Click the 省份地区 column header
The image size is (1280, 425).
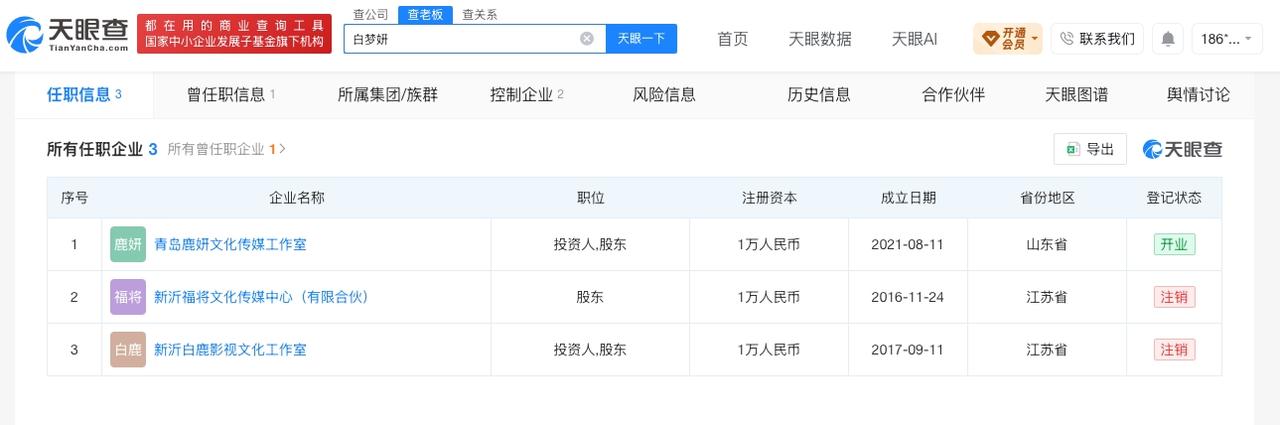coord(1047,198)
